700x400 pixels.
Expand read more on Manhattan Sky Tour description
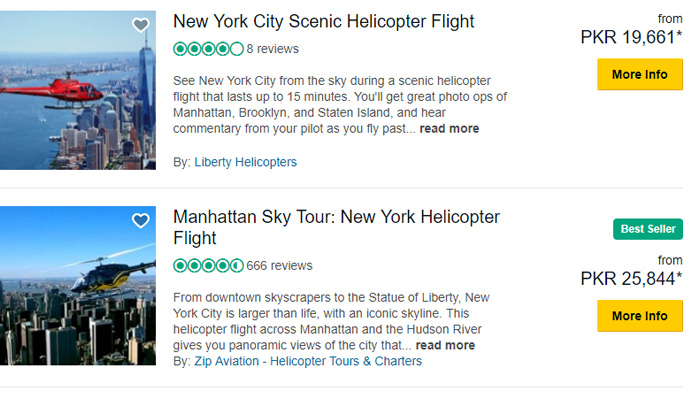445,345
